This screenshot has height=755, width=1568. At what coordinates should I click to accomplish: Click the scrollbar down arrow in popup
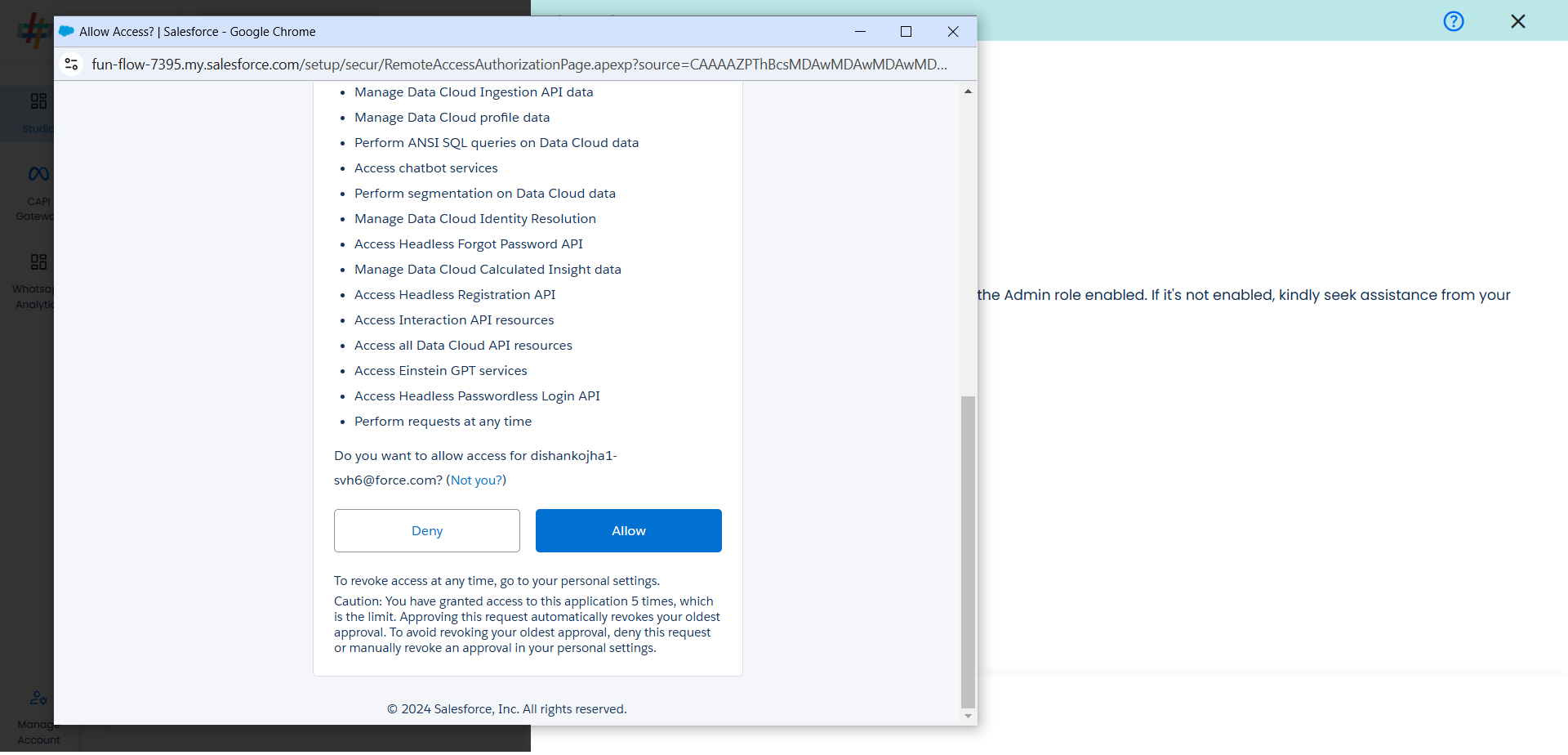pyautogui.click(x=968, y=716)
